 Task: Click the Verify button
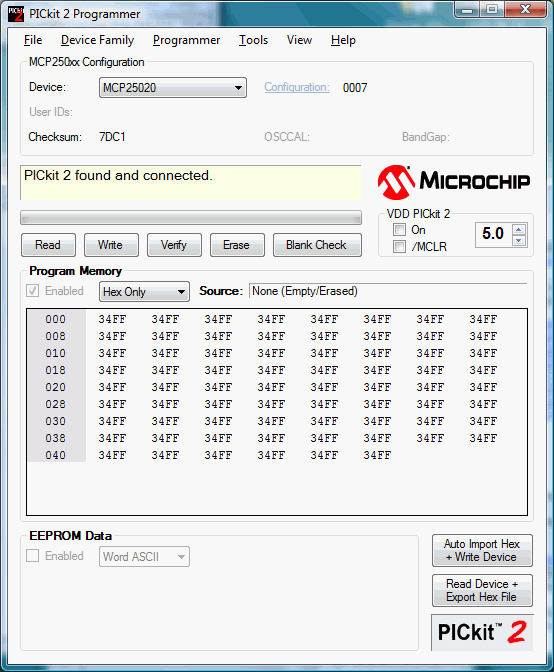click(x=174, y=245)
